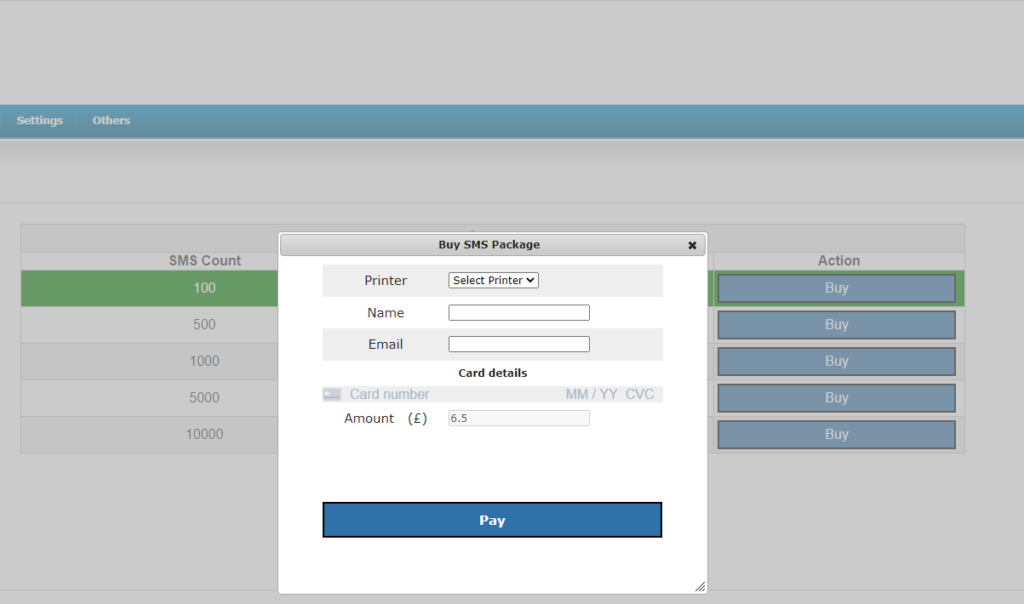1024x604 pixels.
Task: Click Buy for the 10000 SMS package
Action: [836, 435]
